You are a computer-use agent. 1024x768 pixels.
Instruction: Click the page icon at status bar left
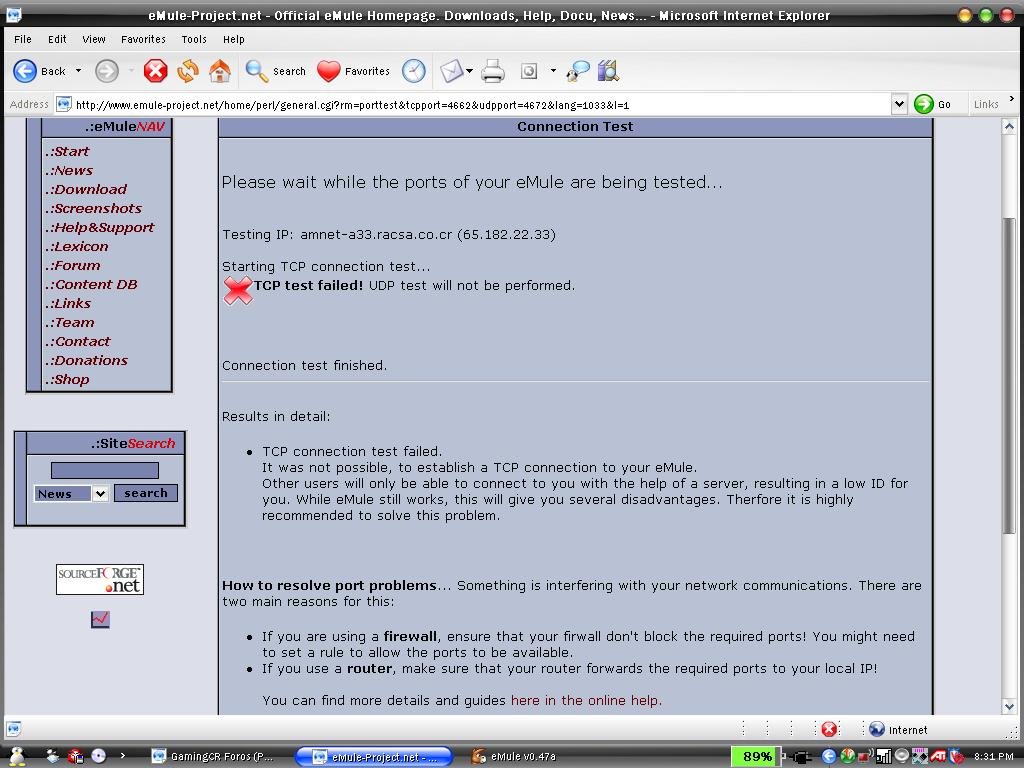pos(14,729)
